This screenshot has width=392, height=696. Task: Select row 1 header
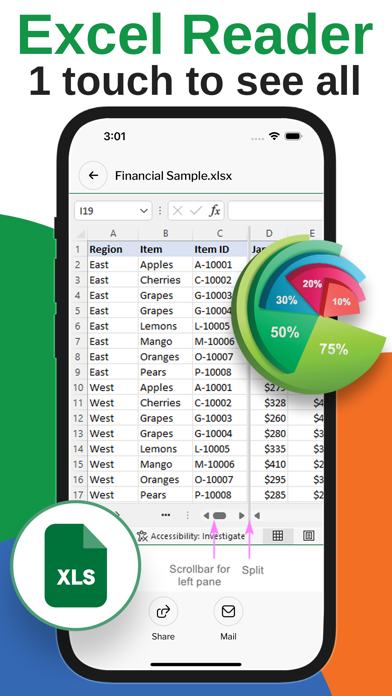coord(78,249)
